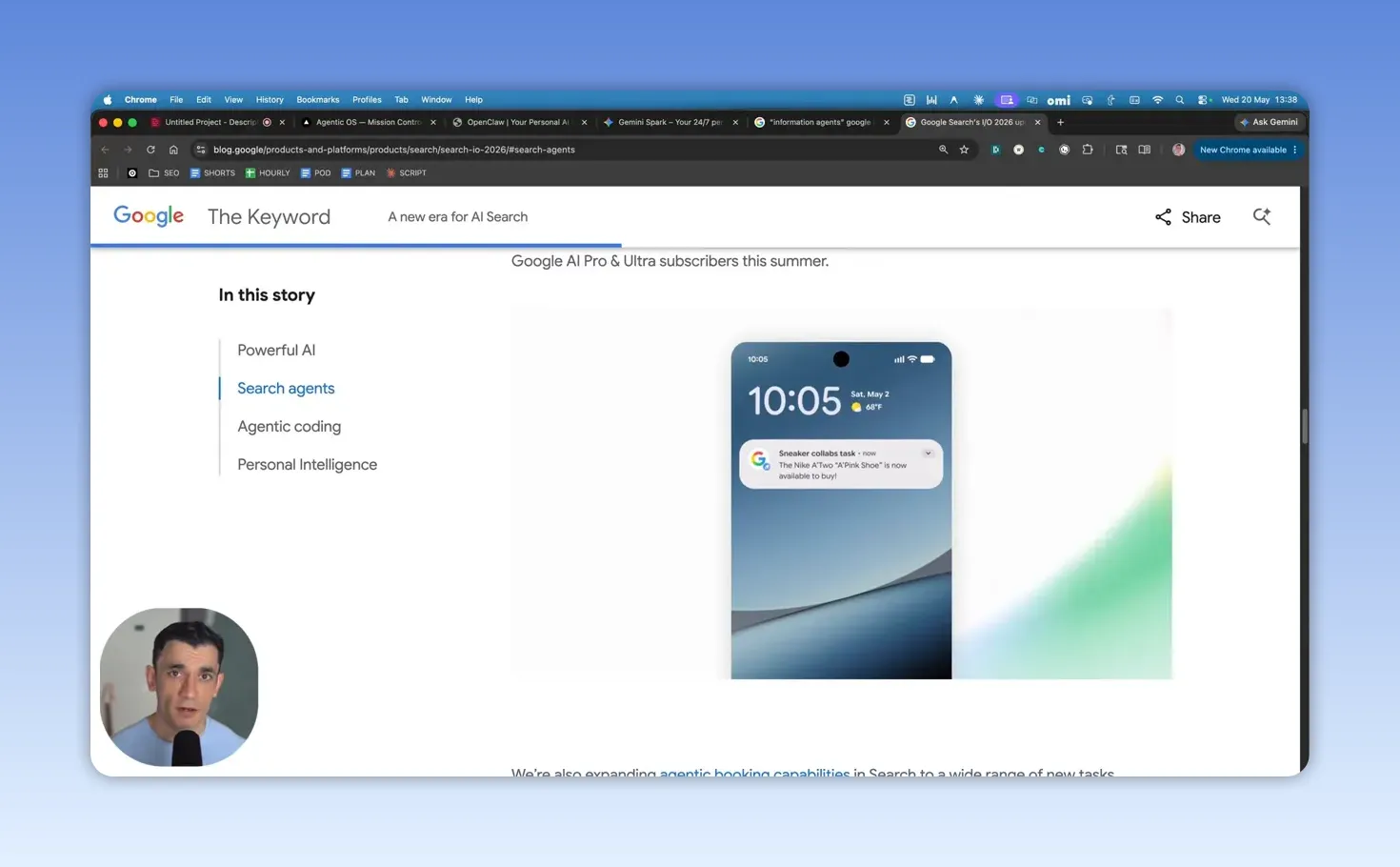
Task: Open the search icon in The Keyword header
Action: (1262, 216)
